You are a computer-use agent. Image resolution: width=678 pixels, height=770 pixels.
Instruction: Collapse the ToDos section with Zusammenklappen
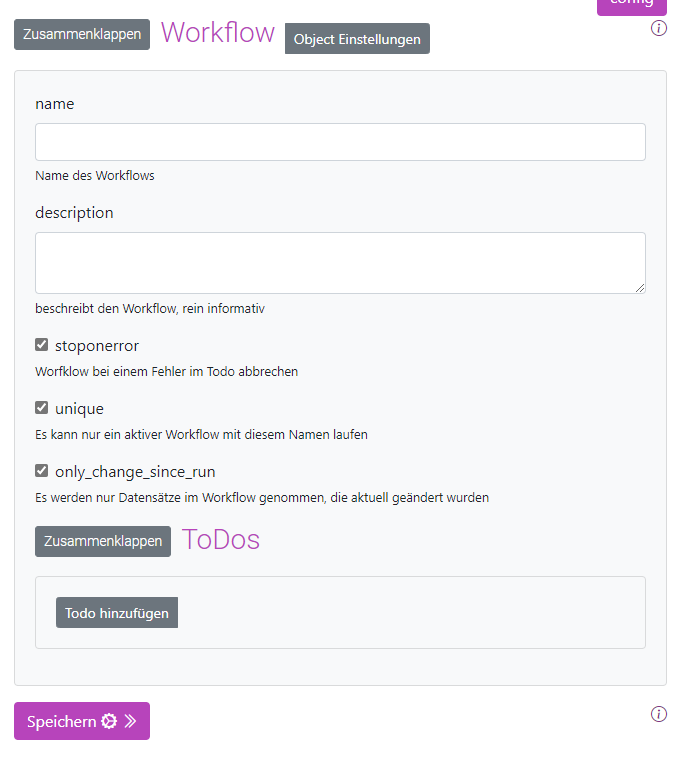pyautogui.click(x=103, y=541)
